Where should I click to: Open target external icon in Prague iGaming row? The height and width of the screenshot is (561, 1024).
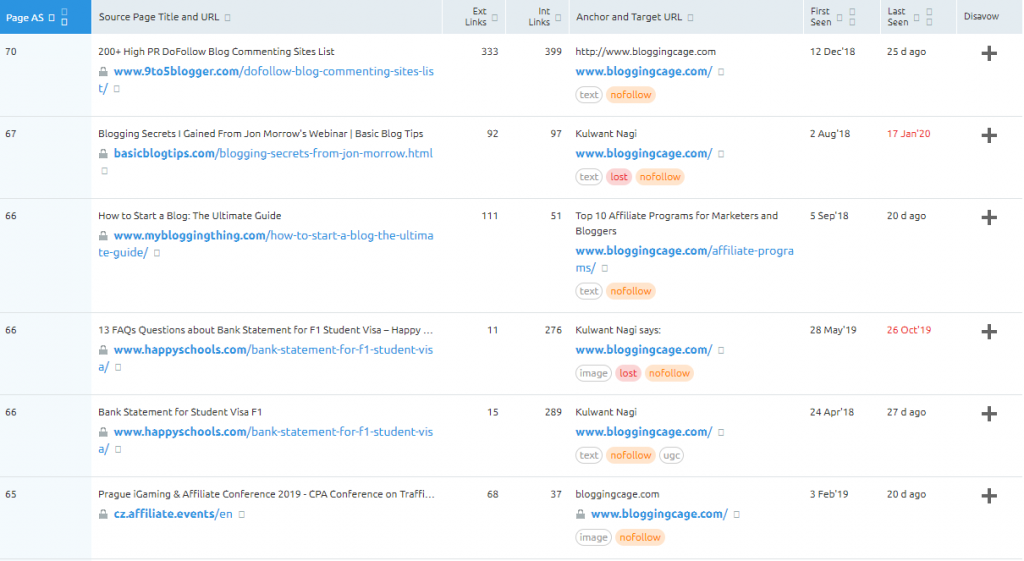(x=737, y=515)
